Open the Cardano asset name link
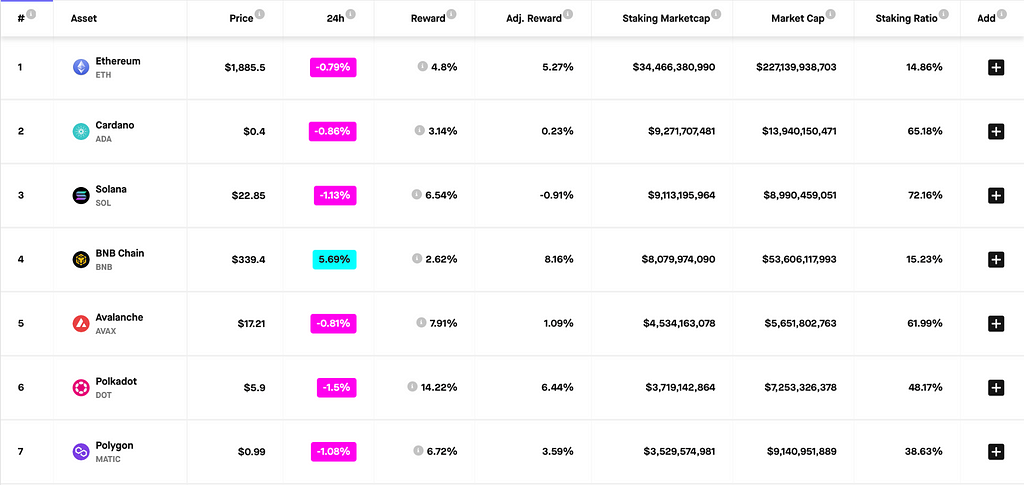The width and height of the screenshot is (1024, 485). coord(114,125)
